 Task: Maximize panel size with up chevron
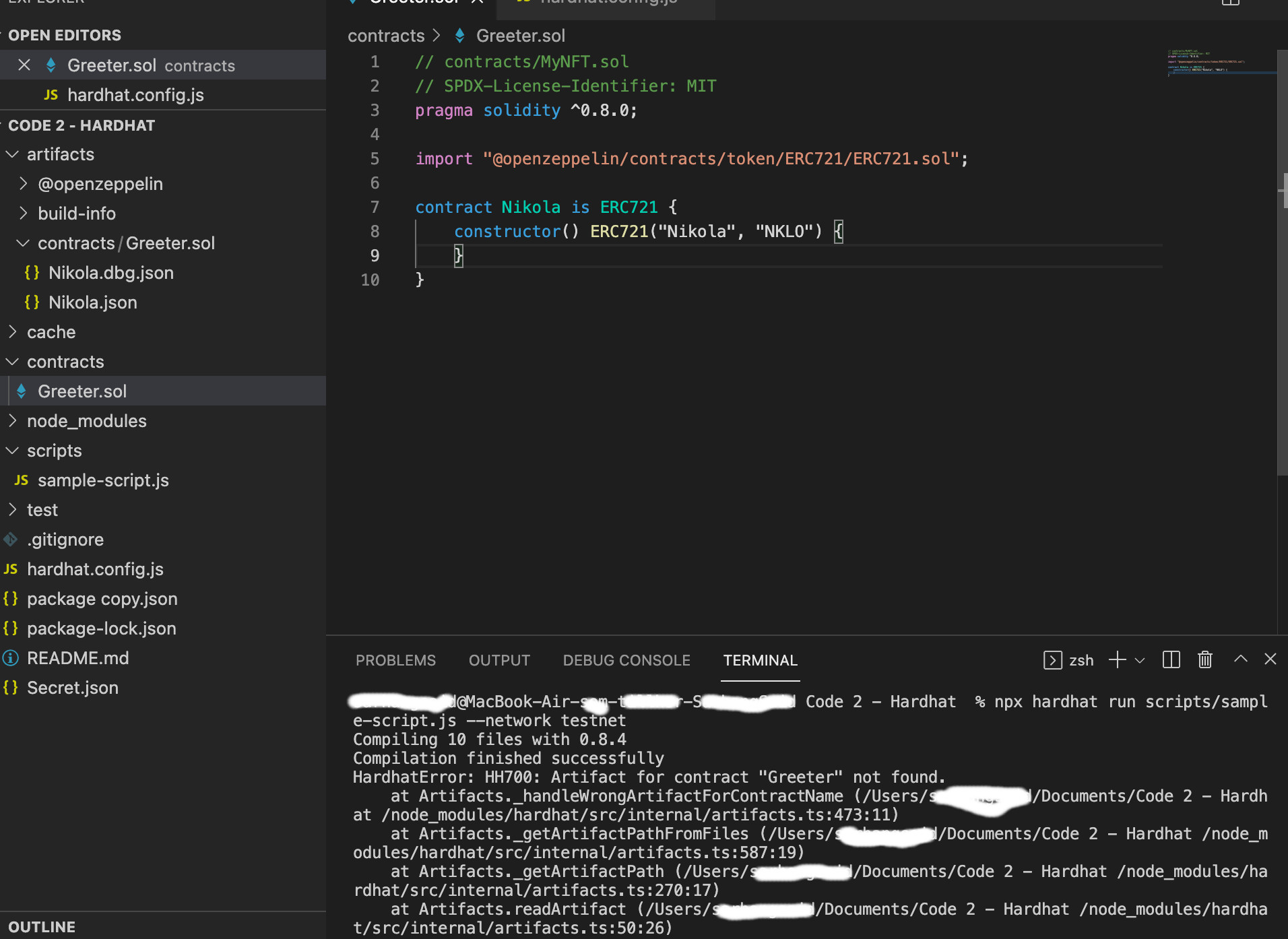1241,659
